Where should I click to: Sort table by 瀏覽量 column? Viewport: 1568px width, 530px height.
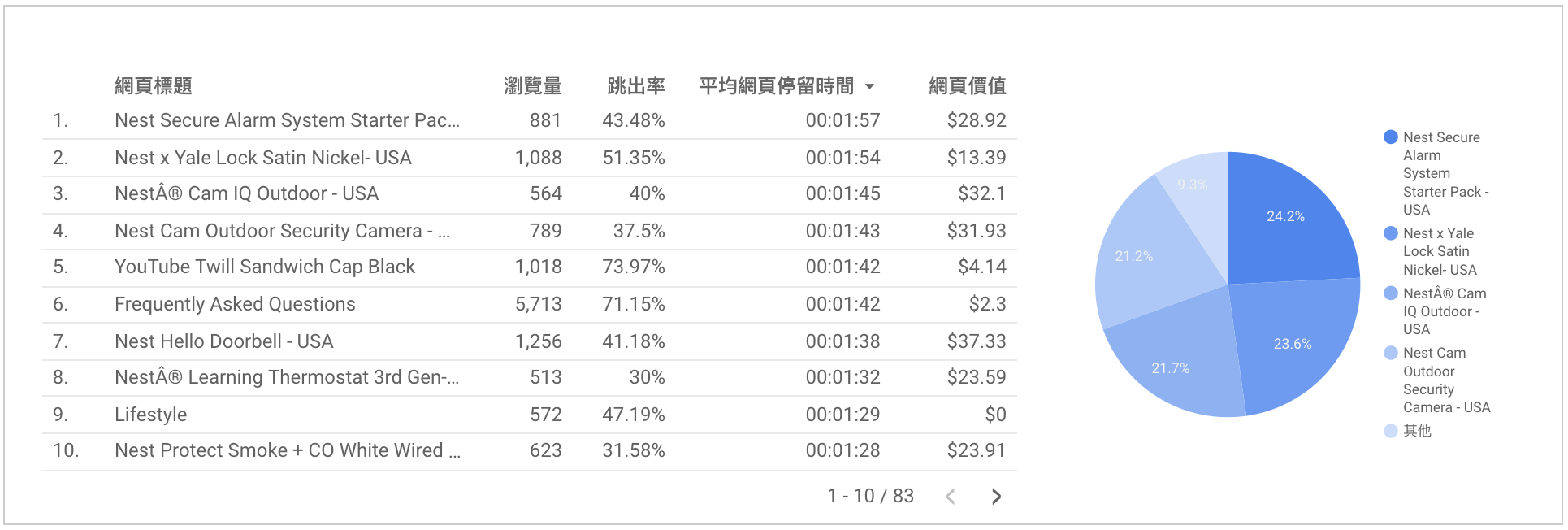point(532,86)
